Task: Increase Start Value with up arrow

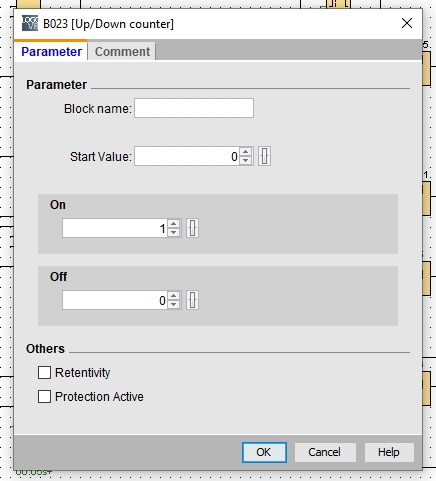Action: (x=246, y=152)
